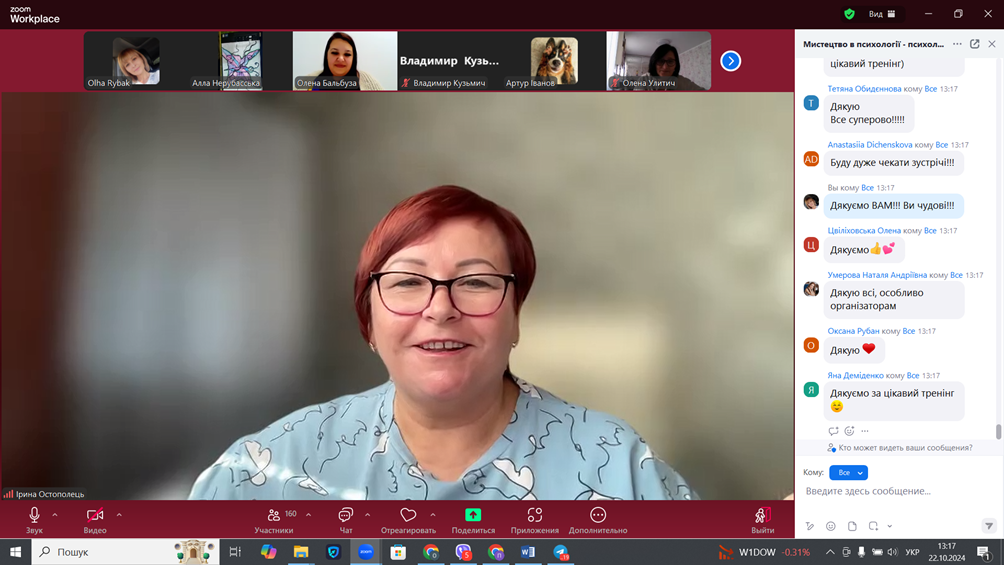Open the Кому recipient dropdown 'Все'
The width and height of the screenshot is (1004, 565).
848,472
